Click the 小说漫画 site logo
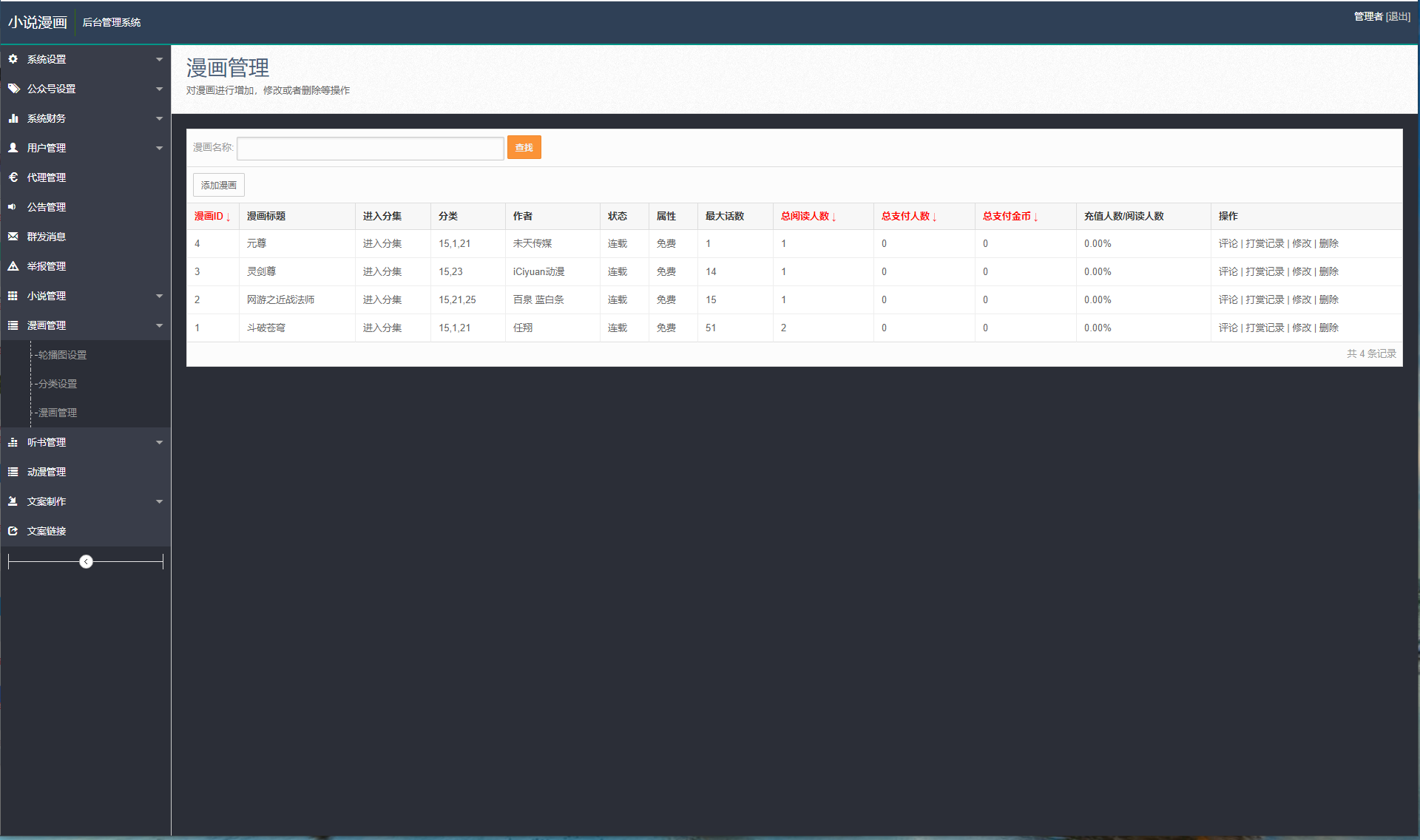Image resolution: width=1420 pixels, height=840 pixels. [38, 22]
